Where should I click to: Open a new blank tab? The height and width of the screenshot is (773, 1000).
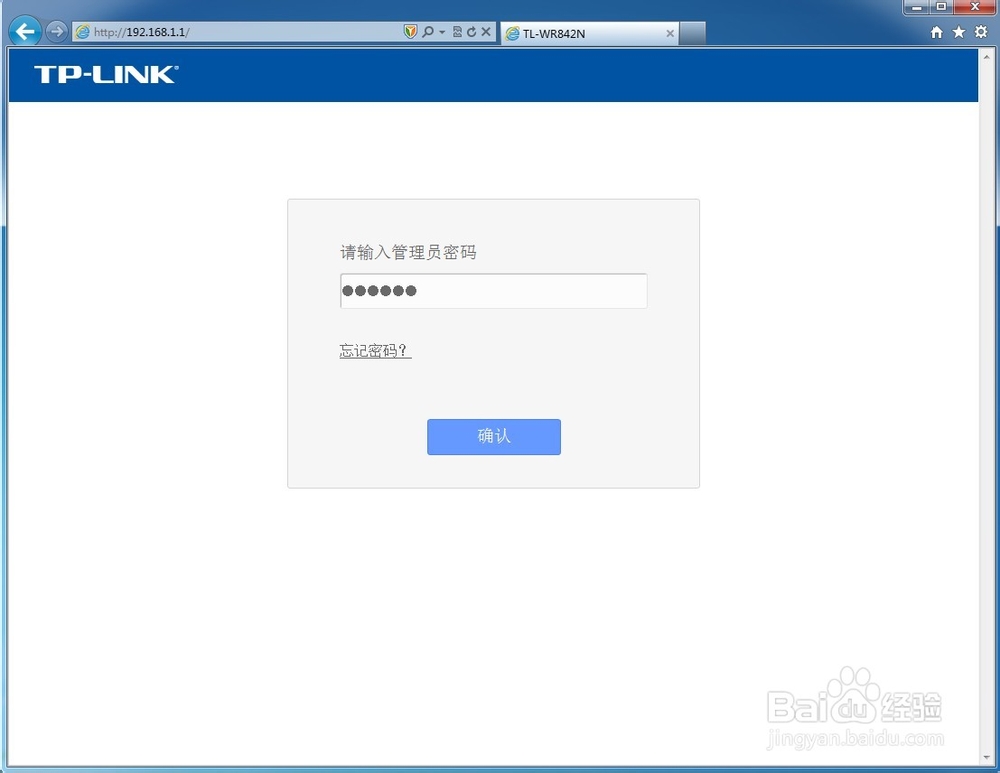[x=693, y=33]
